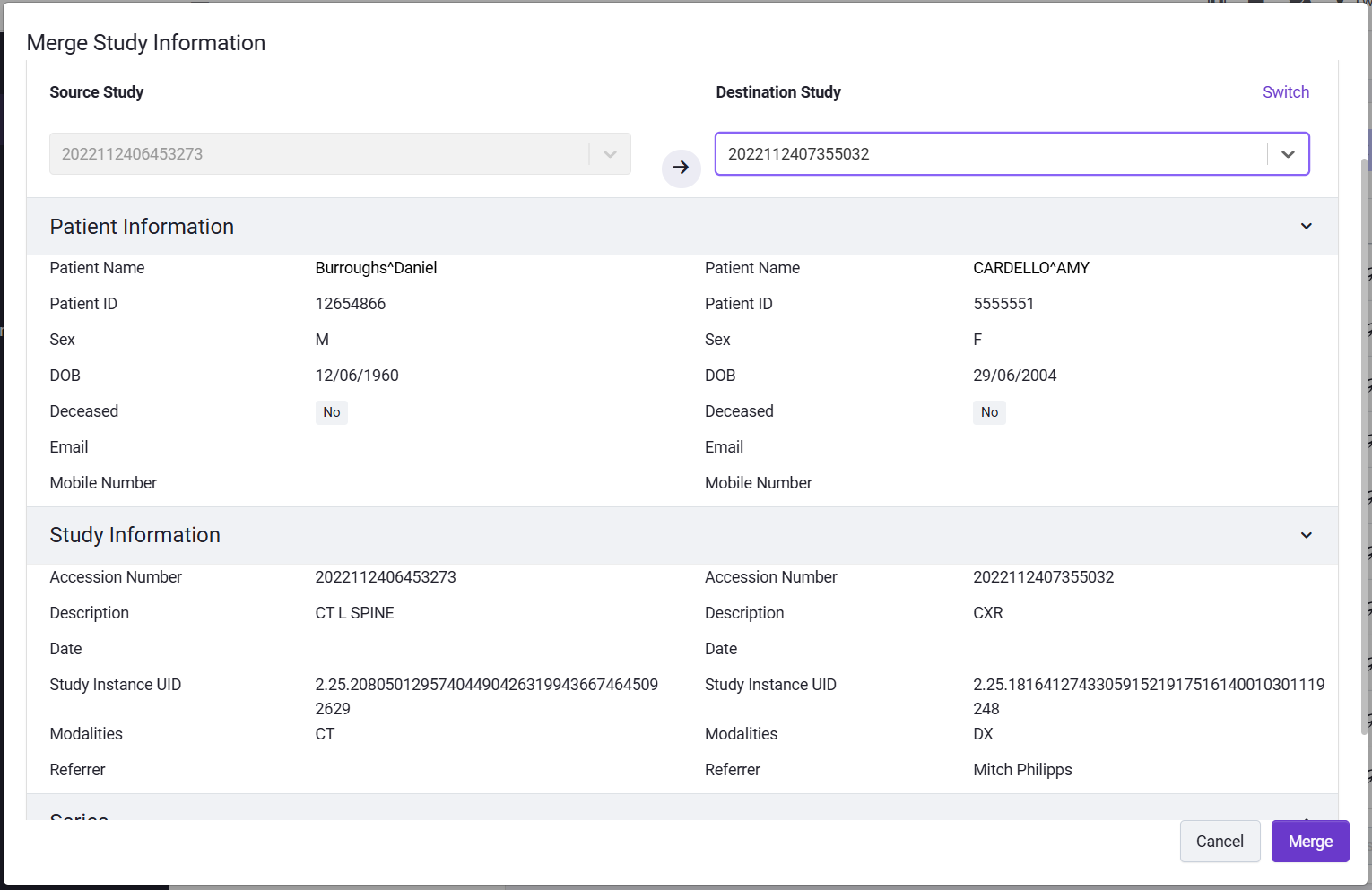Click the dialog's vertical scrollbar
This screenshot has height=890, width=1372.
pos(1366,446)
